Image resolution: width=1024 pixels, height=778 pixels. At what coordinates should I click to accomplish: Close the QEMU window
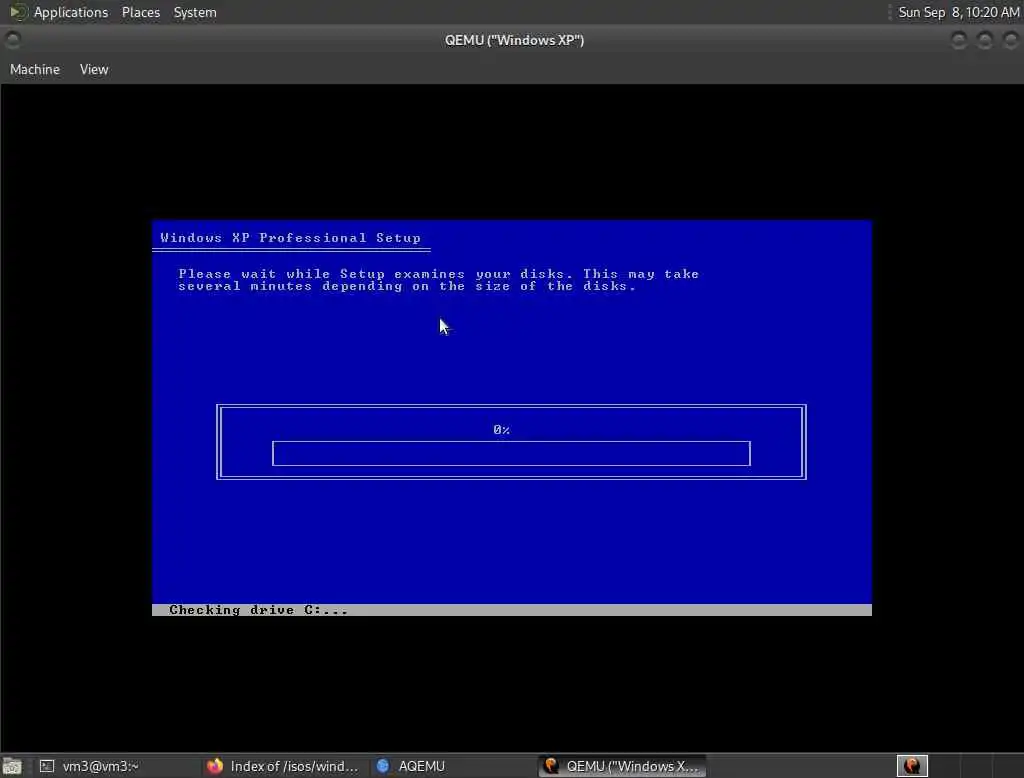[x=1010, y=41]
